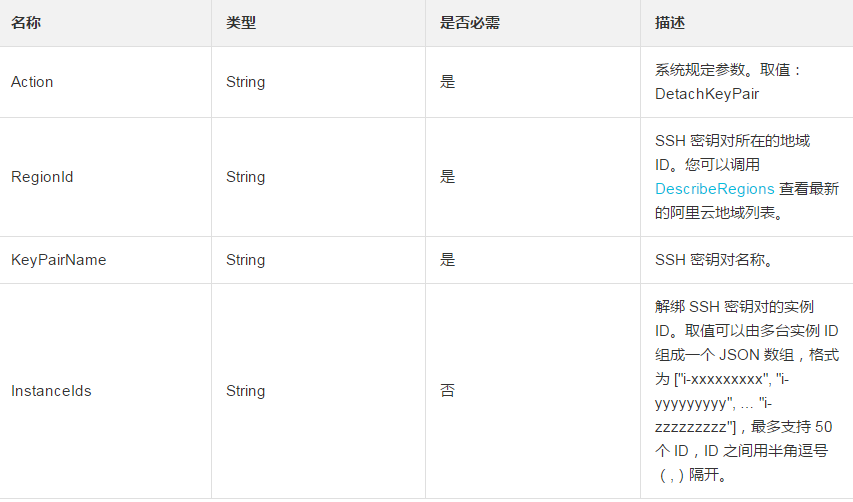This screenshot has height=502, width=853.
Task: Click the SSH 密钥对名称 description text
Action: click(x=712, y=260)
